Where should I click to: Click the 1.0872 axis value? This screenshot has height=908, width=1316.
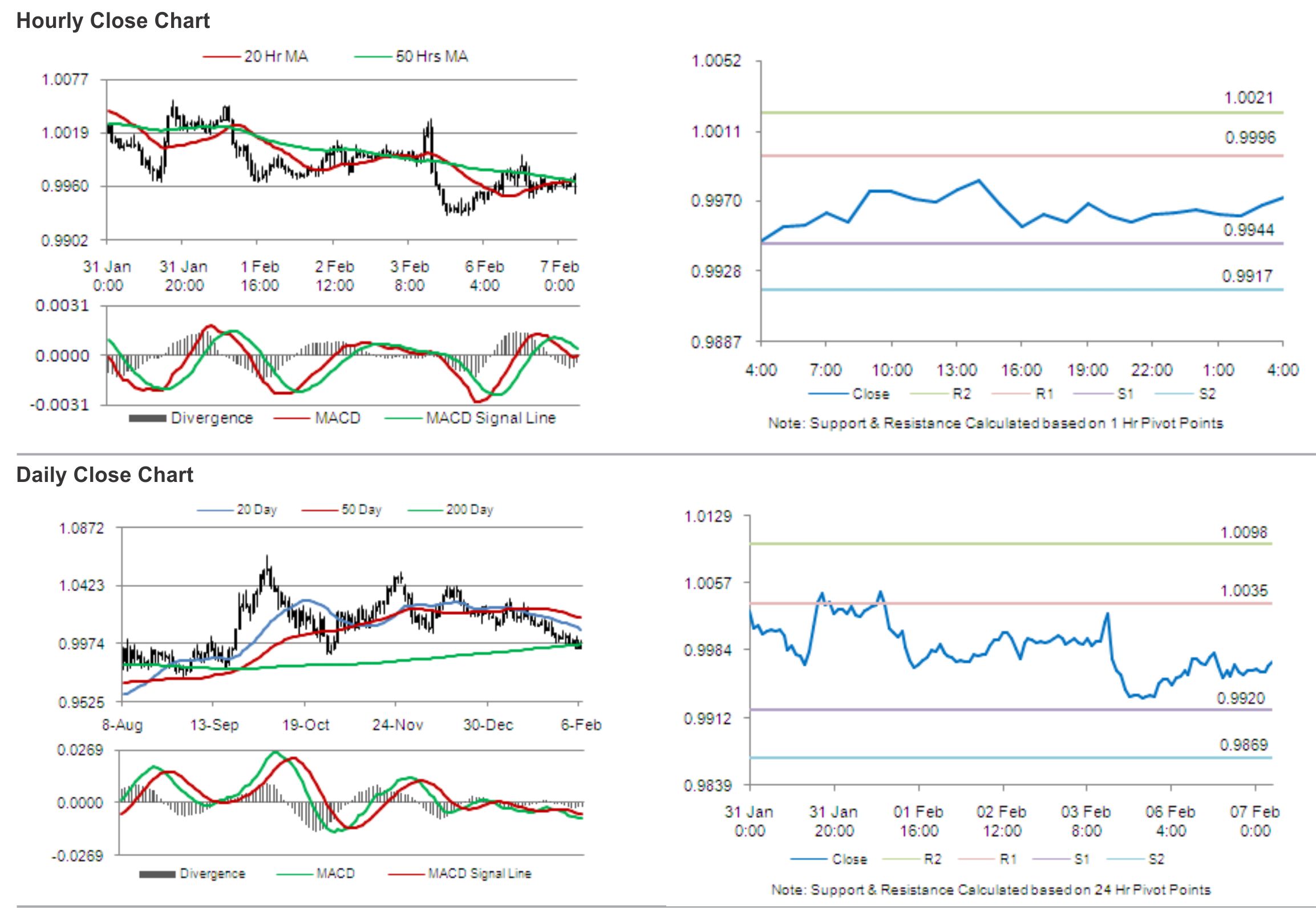click(x=82, y=528)
